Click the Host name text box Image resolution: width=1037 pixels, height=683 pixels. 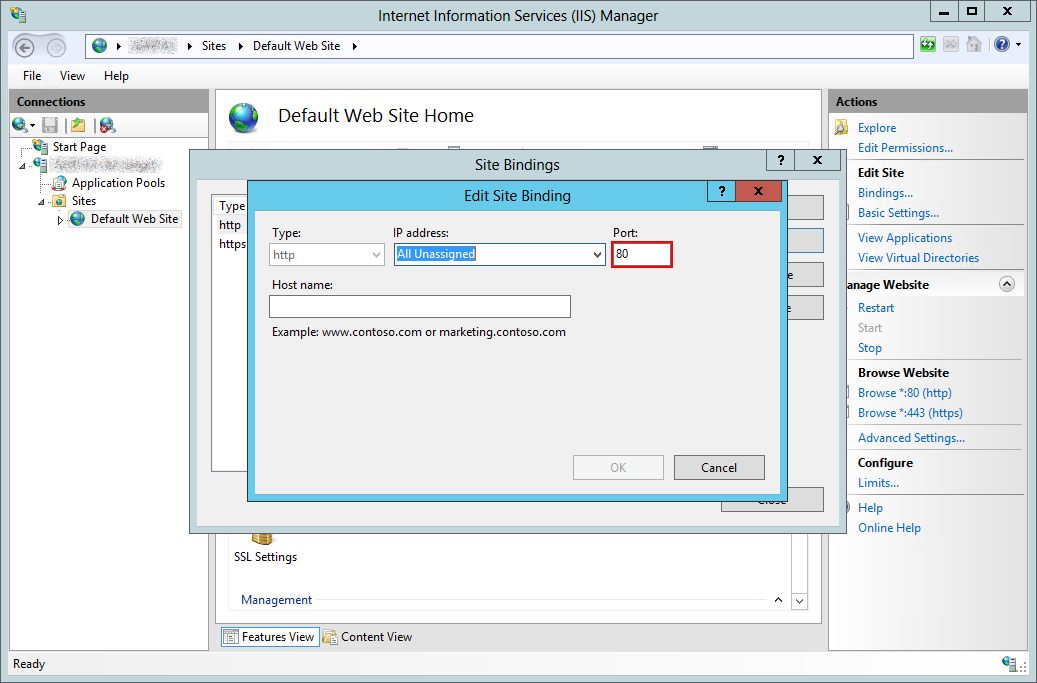[420, 307]
